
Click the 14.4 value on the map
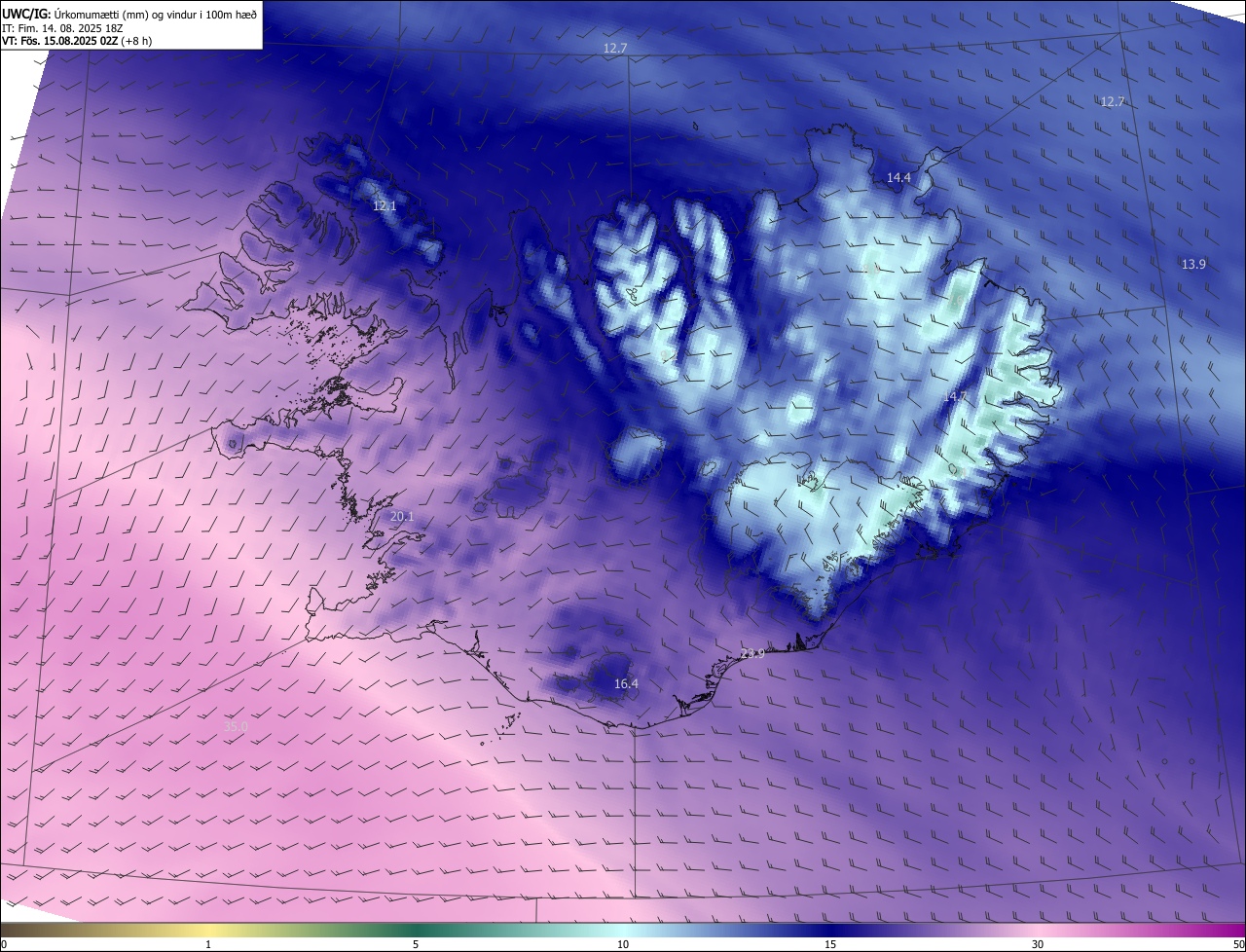point(898,177)
